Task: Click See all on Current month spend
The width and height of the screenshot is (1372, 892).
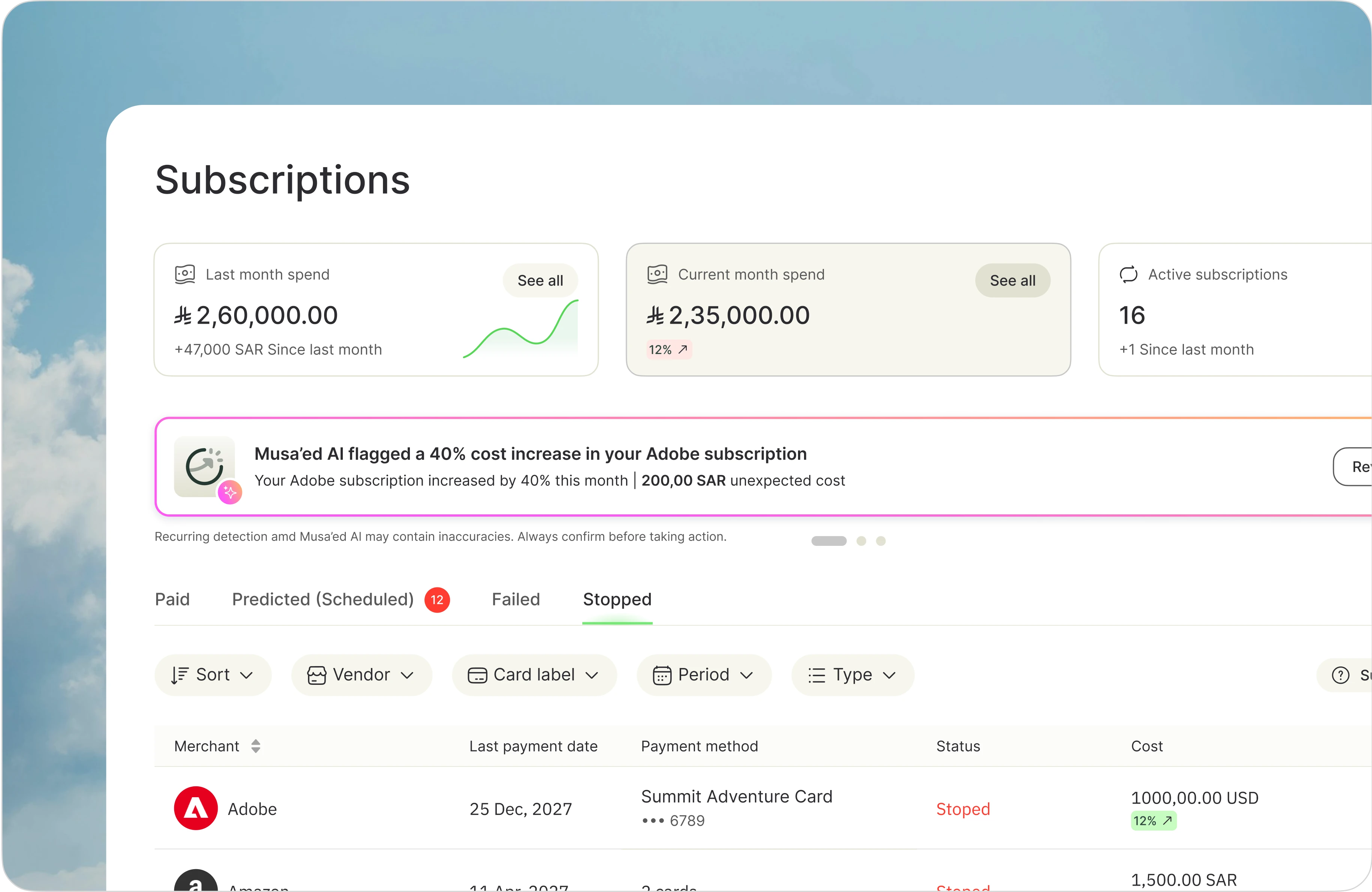Action: coord(1012,281)
